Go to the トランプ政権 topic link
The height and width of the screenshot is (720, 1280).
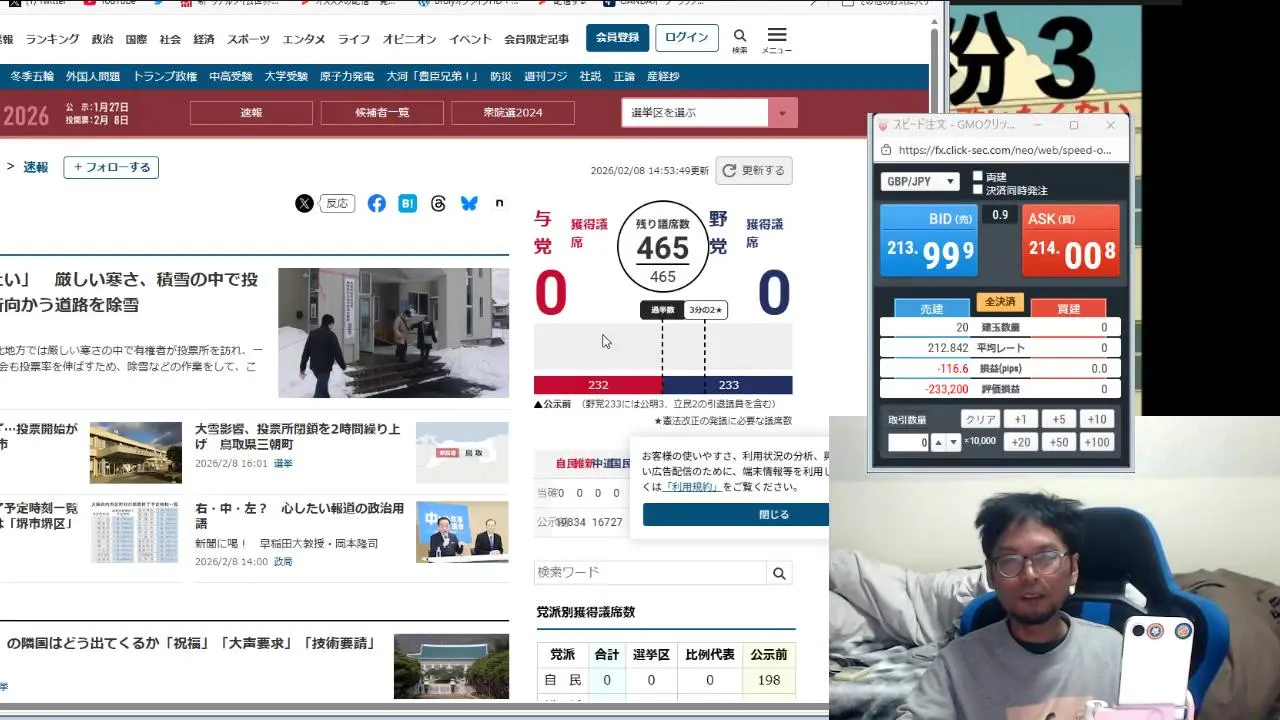165,76
